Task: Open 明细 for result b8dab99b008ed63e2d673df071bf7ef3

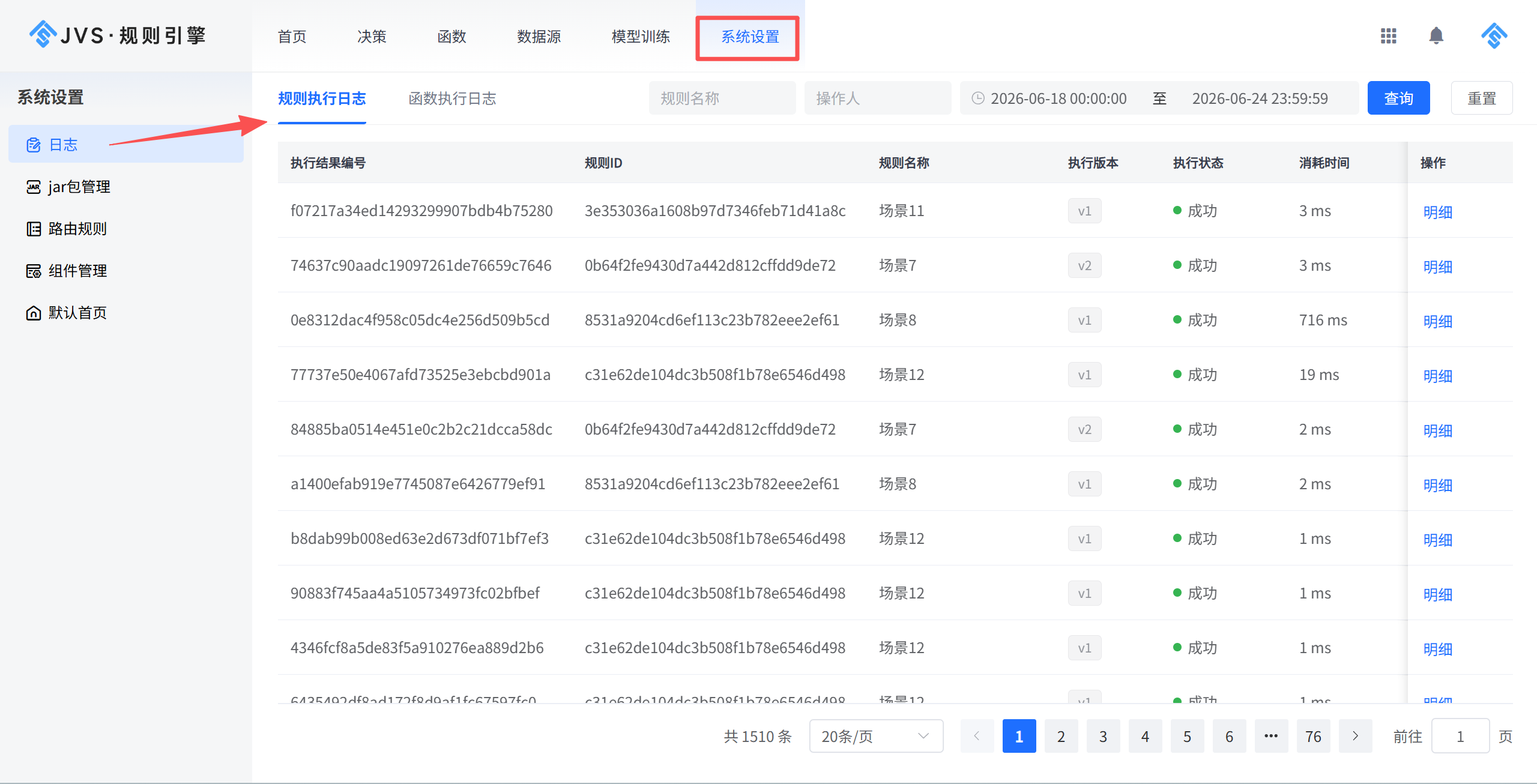Action: click(1437, 540)
